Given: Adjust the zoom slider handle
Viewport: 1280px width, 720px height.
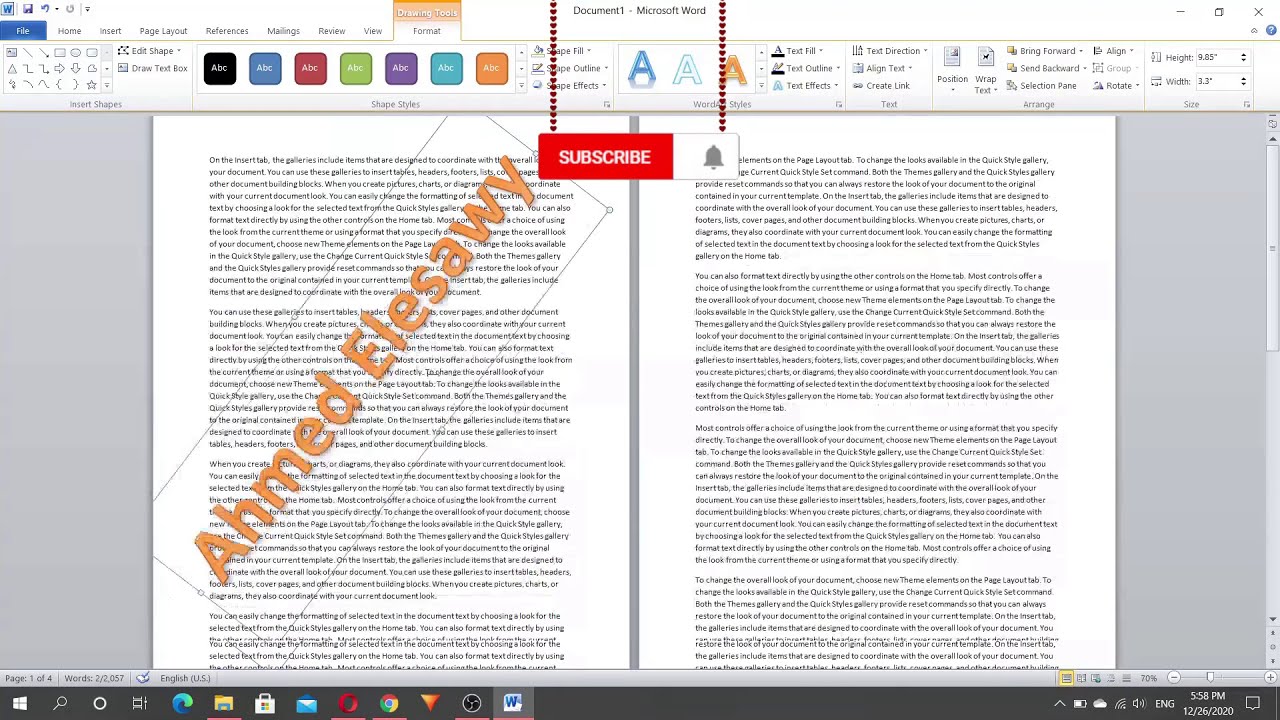Looking at the screenshot, I should [x=1211, y=678].
